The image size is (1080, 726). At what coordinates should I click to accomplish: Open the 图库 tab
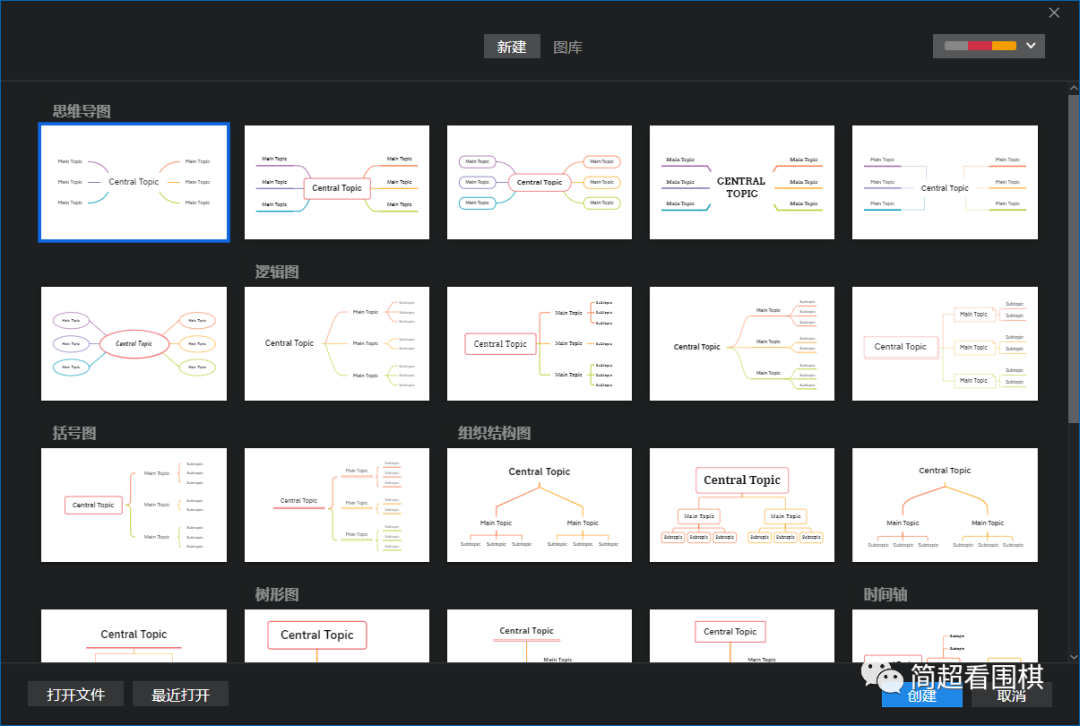568,47
